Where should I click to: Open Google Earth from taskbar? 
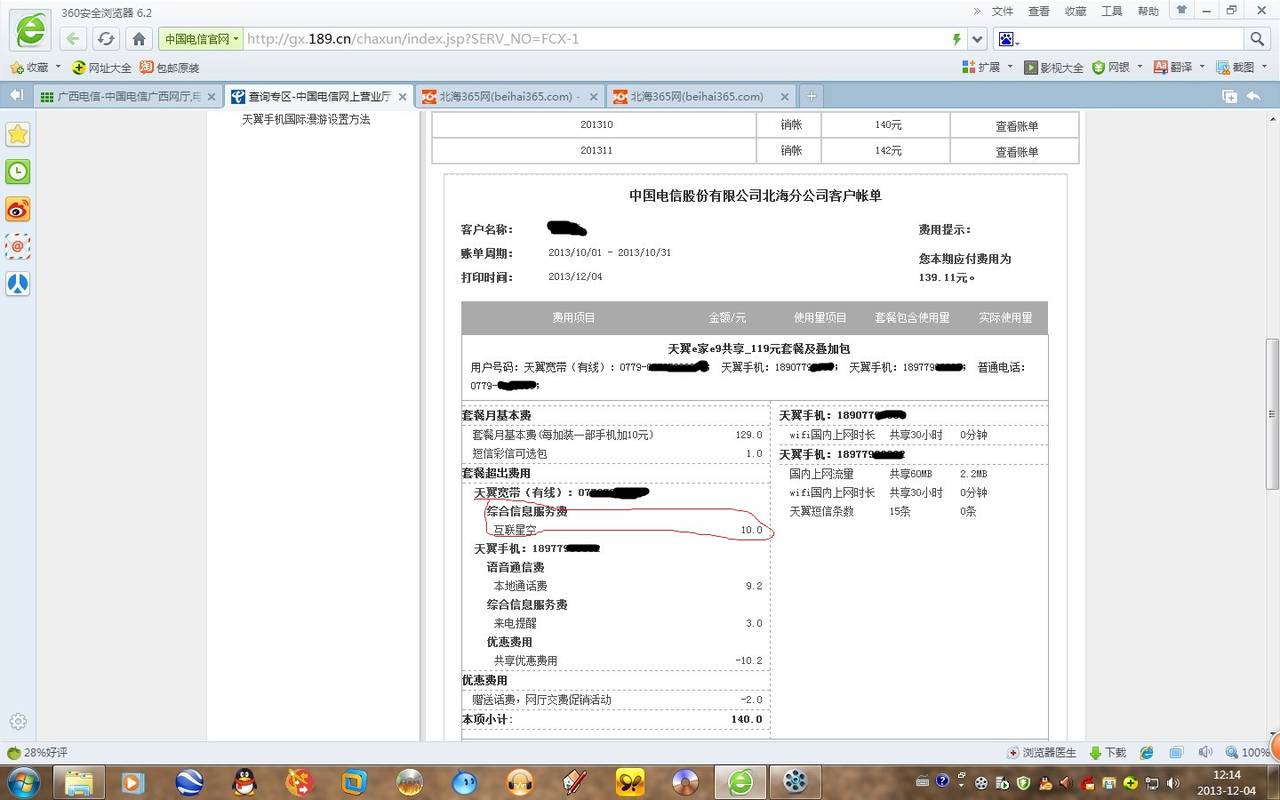click(x=189, y=781)
